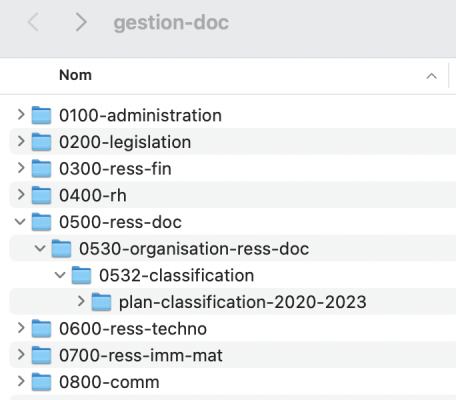Select the 0400-rh folder icon
This screenshot has width=456, height=400.
pos(41,195)
